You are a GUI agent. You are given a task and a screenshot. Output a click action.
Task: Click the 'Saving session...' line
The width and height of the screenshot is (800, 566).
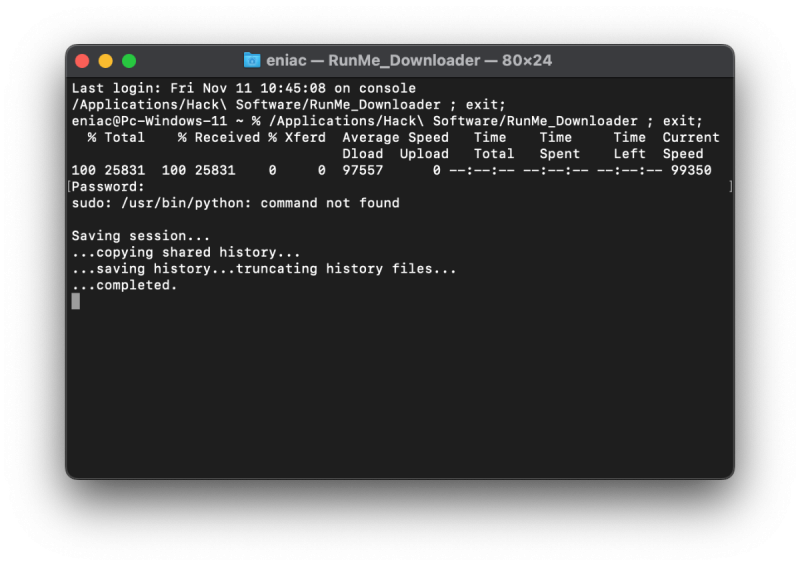pyautogui.click(x=140, y=236)
